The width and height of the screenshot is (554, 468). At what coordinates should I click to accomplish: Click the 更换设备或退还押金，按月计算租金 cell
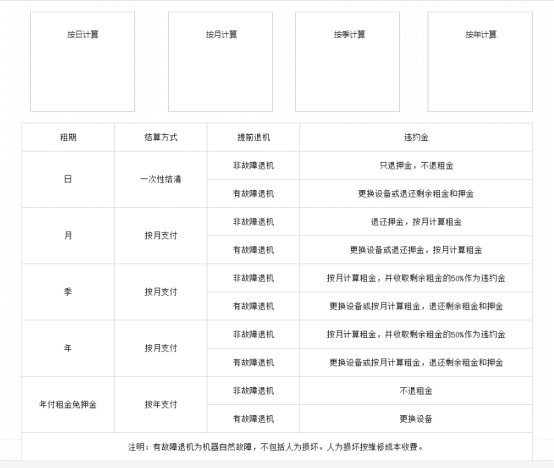tap(416, 250)
